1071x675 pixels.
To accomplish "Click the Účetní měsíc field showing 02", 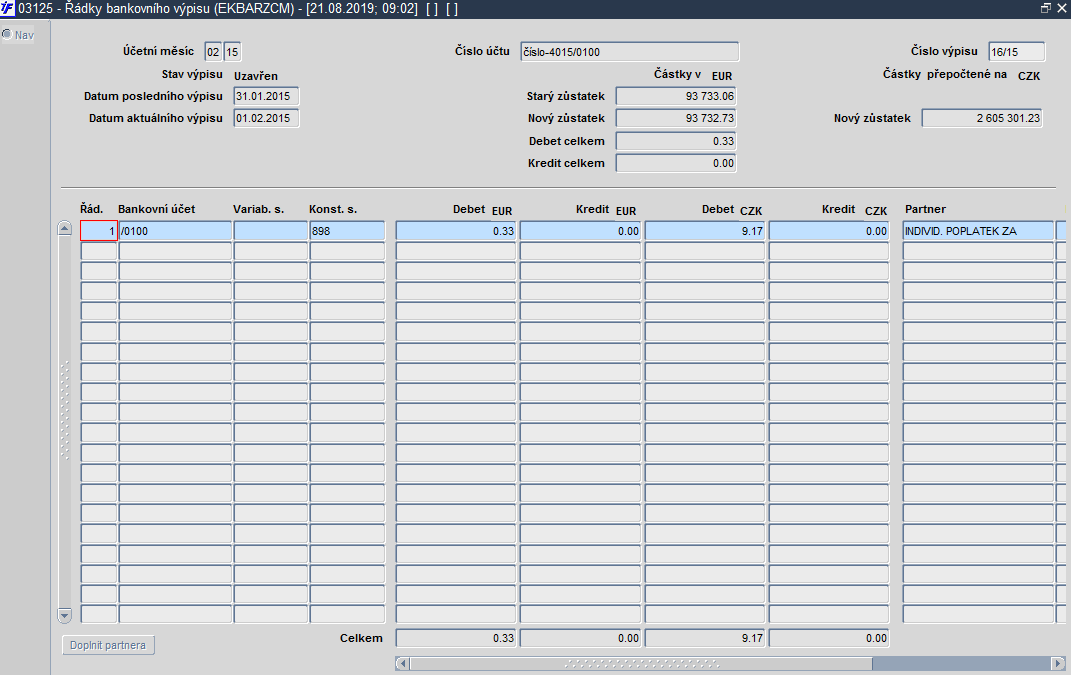I will [213, 52].
